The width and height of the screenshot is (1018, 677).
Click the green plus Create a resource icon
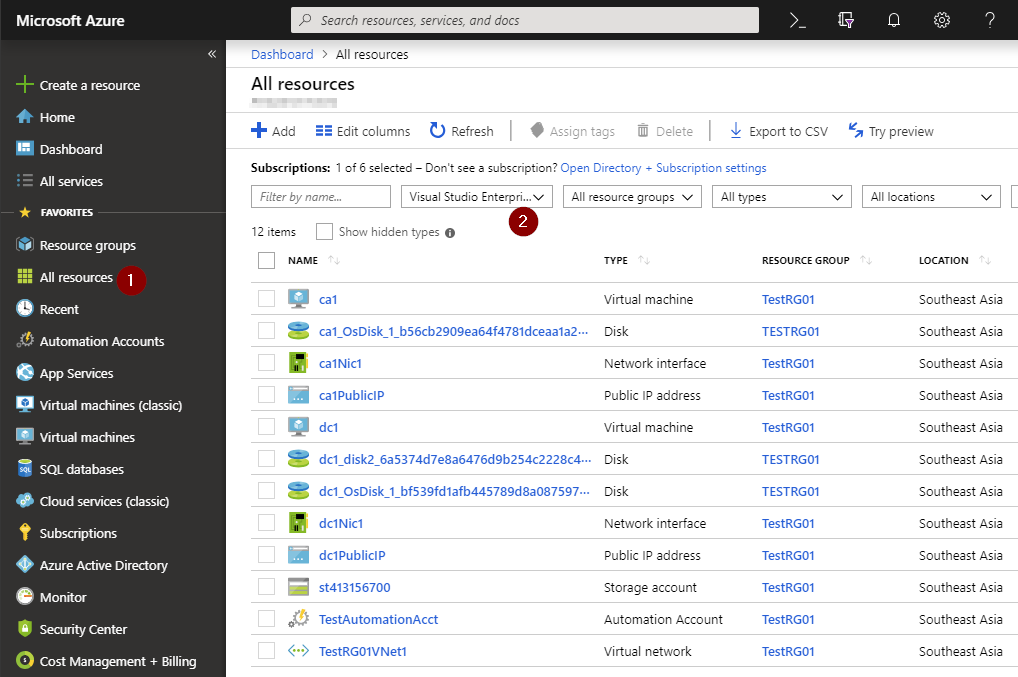tap(25, 84)
